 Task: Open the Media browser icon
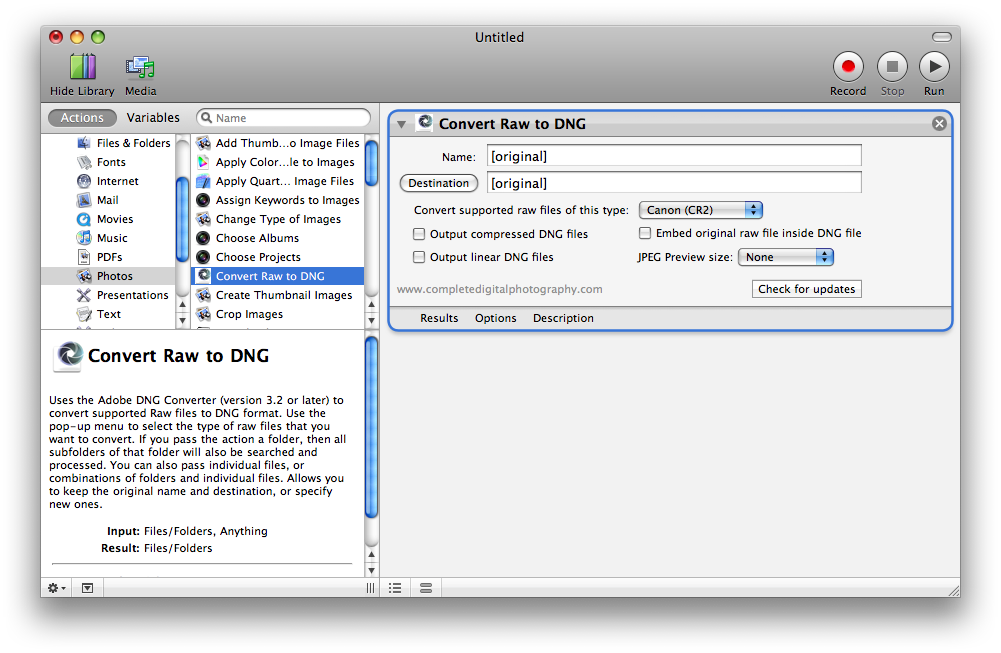click(x=140, y=66)
